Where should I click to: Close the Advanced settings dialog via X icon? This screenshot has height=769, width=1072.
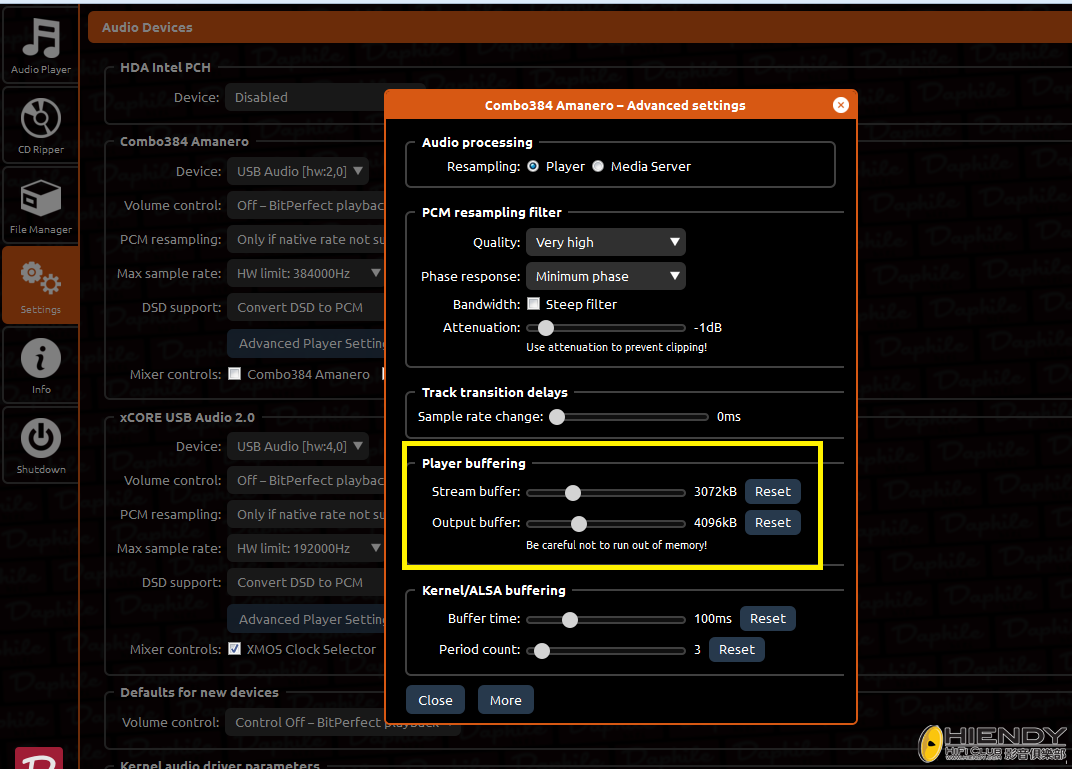click(840, 105)
